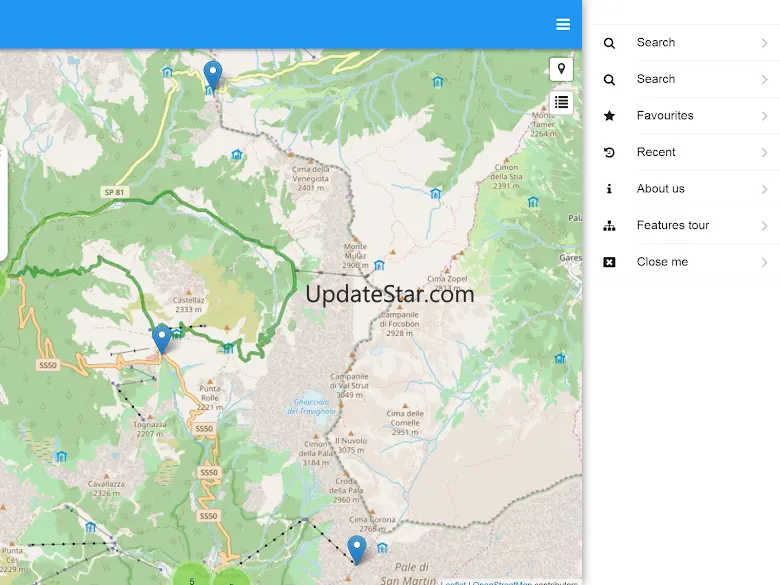Open the Favourites menu item
780x585 pixels.
[685, 116]
